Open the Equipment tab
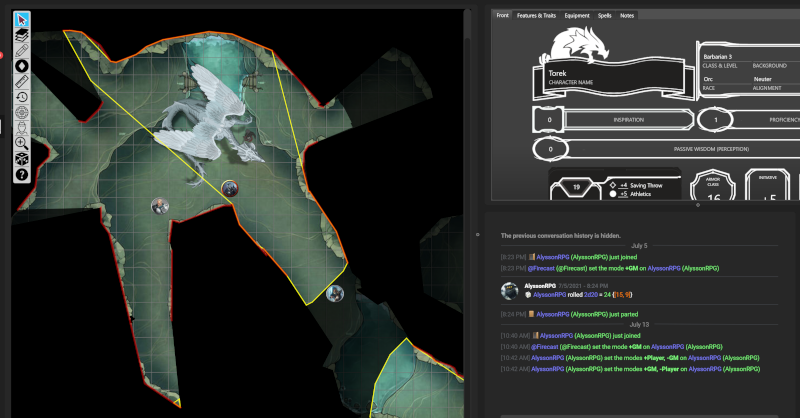The image size is (800, 418). pyautogui.click(x=577, y=15)
